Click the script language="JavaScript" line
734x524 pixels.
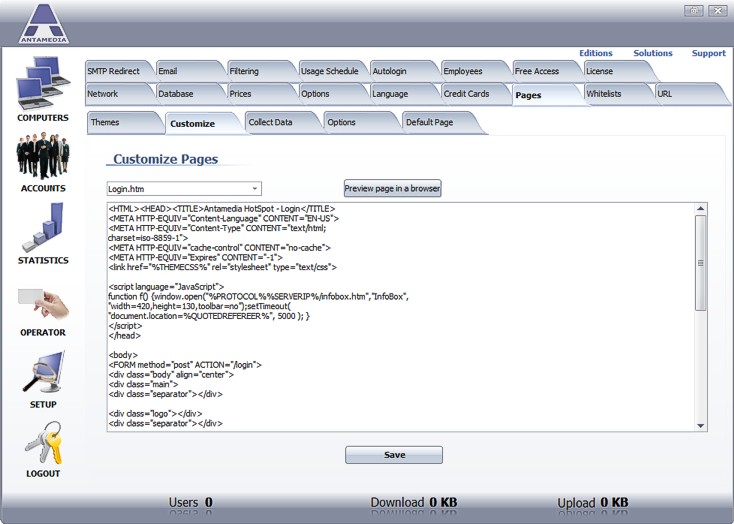pos(166,287)
